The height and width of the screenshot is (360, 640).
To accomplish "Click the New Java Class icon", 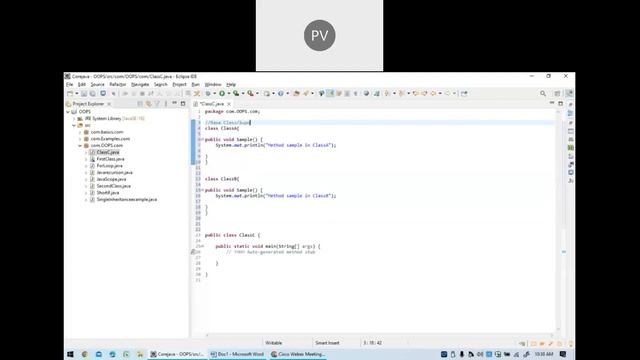I will (281, 93).
